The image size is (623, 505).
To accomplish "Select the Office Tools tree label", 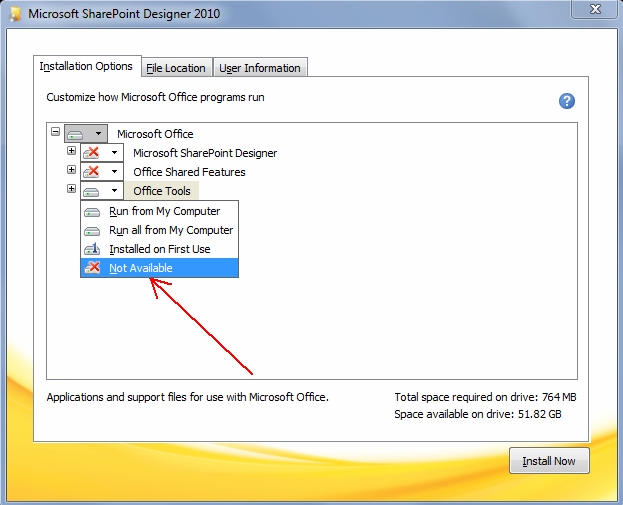I will tap(162, 191).
